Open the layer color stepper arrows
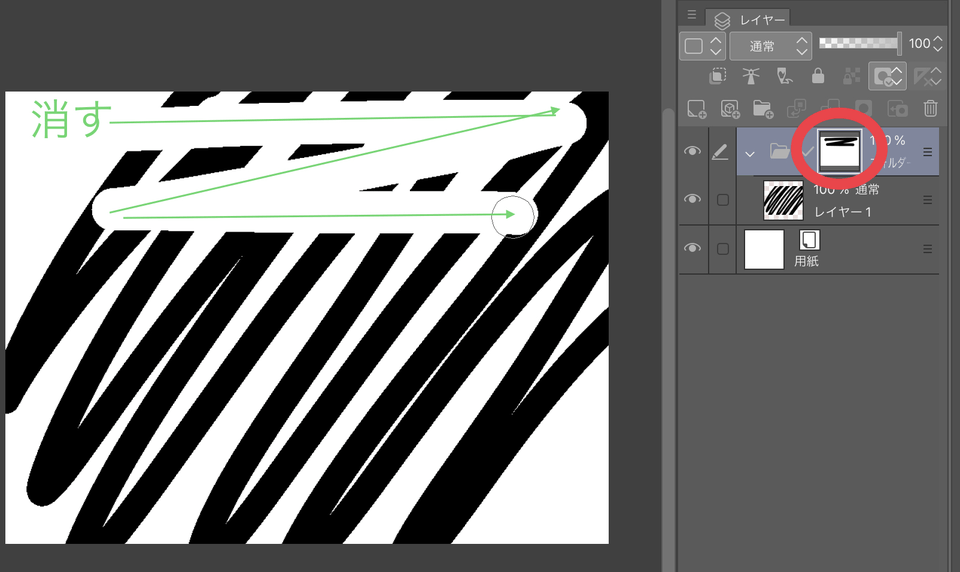 [x=715, y=46]
